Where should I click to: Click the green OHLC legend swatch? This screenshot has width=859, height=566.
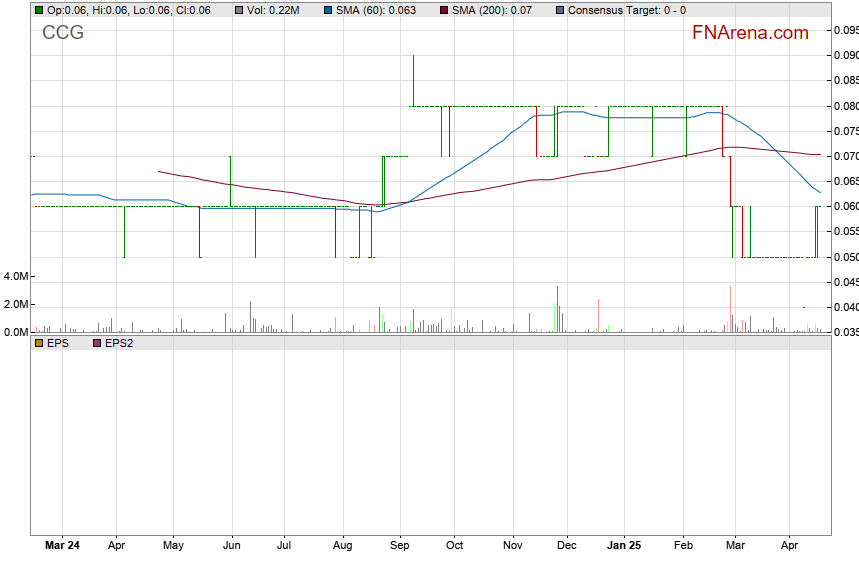tap(39, 10)
